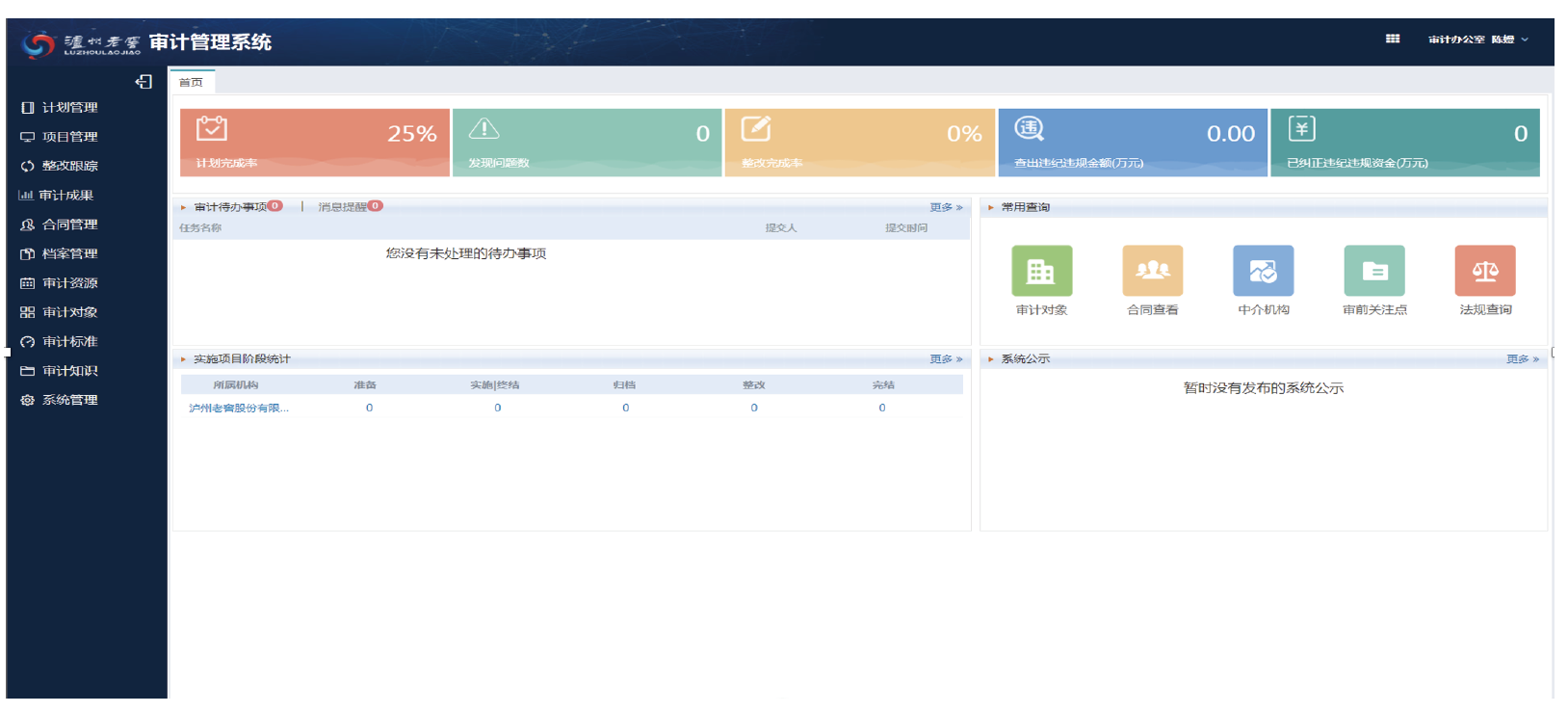Viewport: 1568px width, 713px height.
Task: Click 更多 in the 实施项目阶段统计 panel
Action: 946,359
